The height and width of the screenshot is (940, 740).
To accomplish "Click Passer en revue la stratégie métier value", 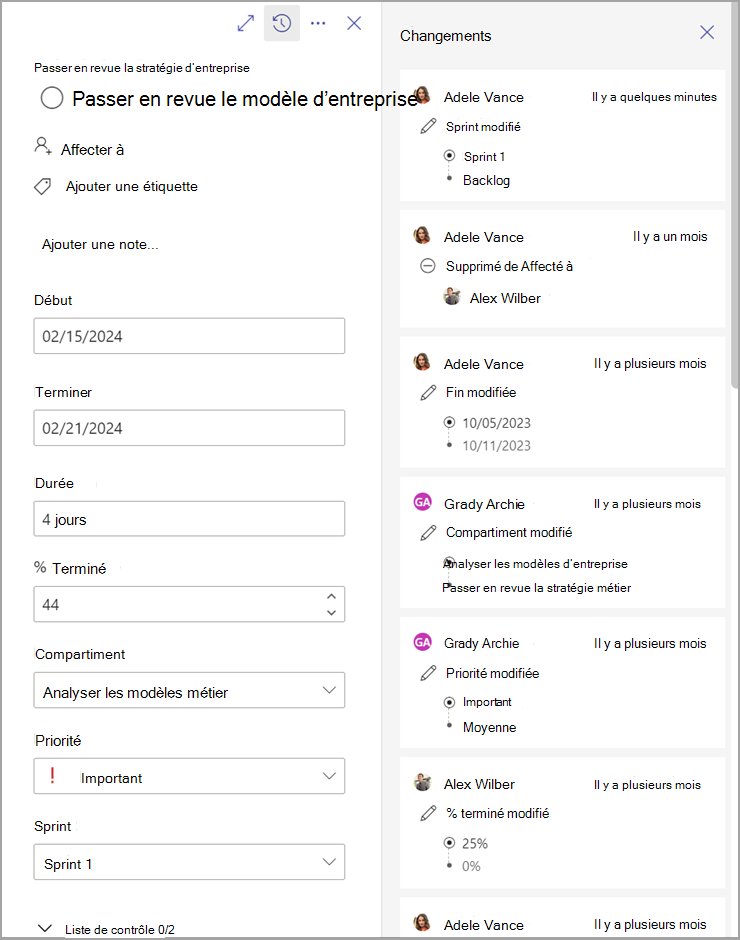I will [x=537, y=588].
